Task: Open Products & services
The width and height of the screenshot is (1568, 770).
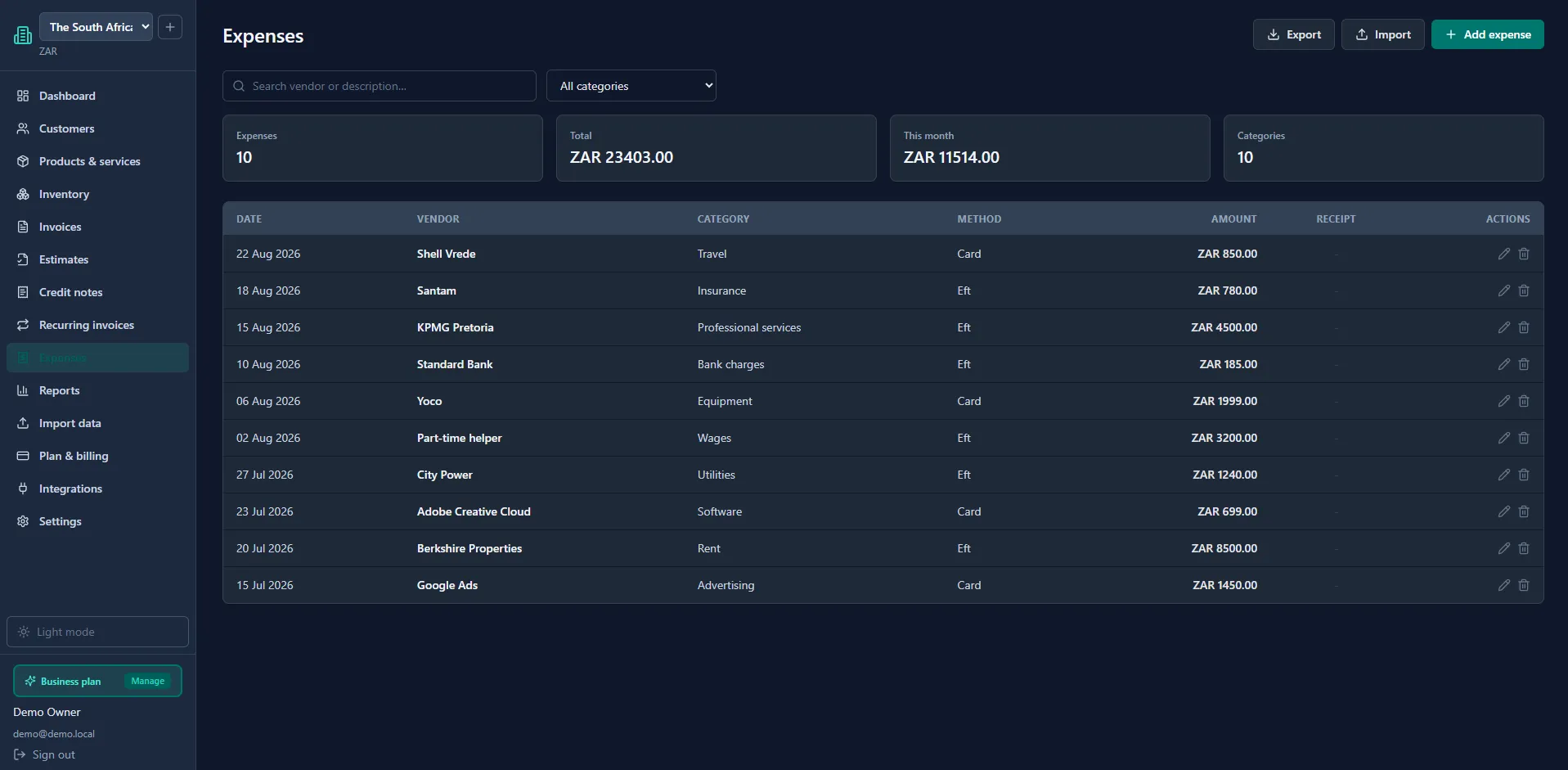Action: 97,161
